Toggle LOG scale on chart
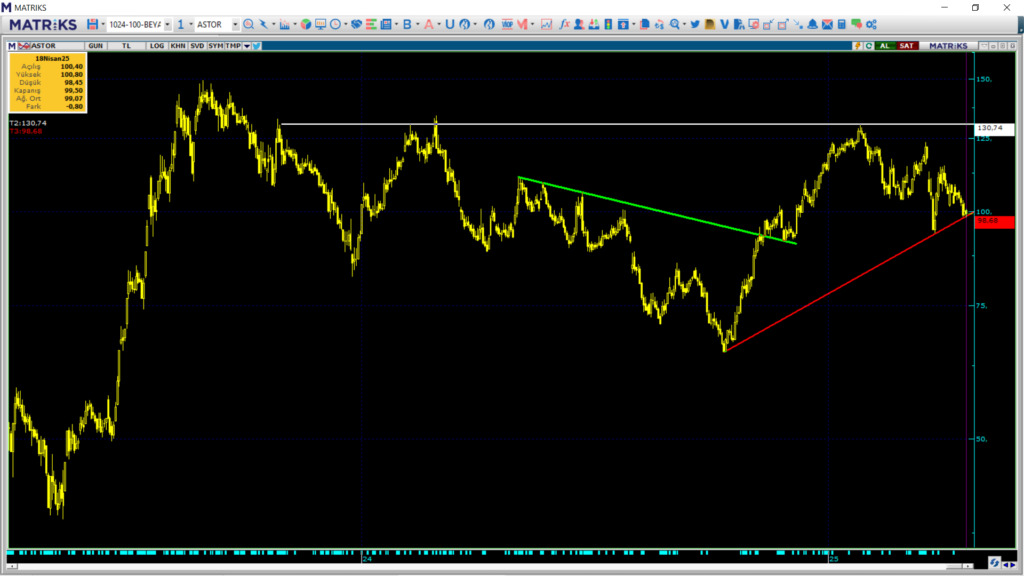Viewport: 1024px width, 576px height. coord(157,46)
